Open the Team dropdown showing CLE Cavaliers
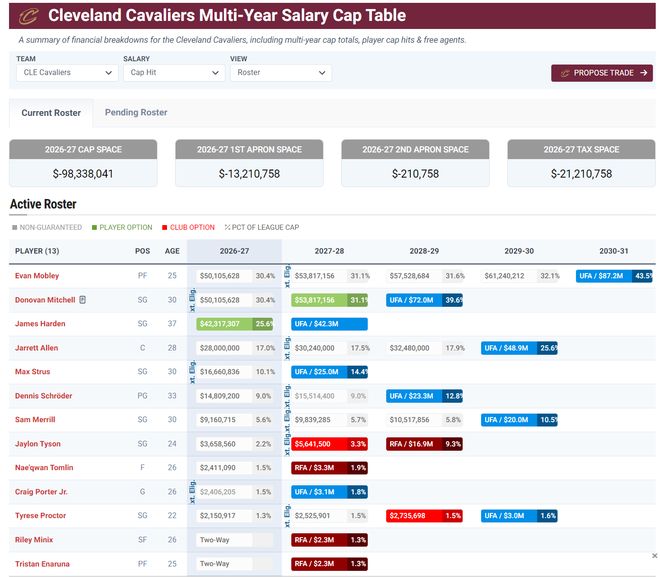Viewport: 660px width, 577px height. 67,72
